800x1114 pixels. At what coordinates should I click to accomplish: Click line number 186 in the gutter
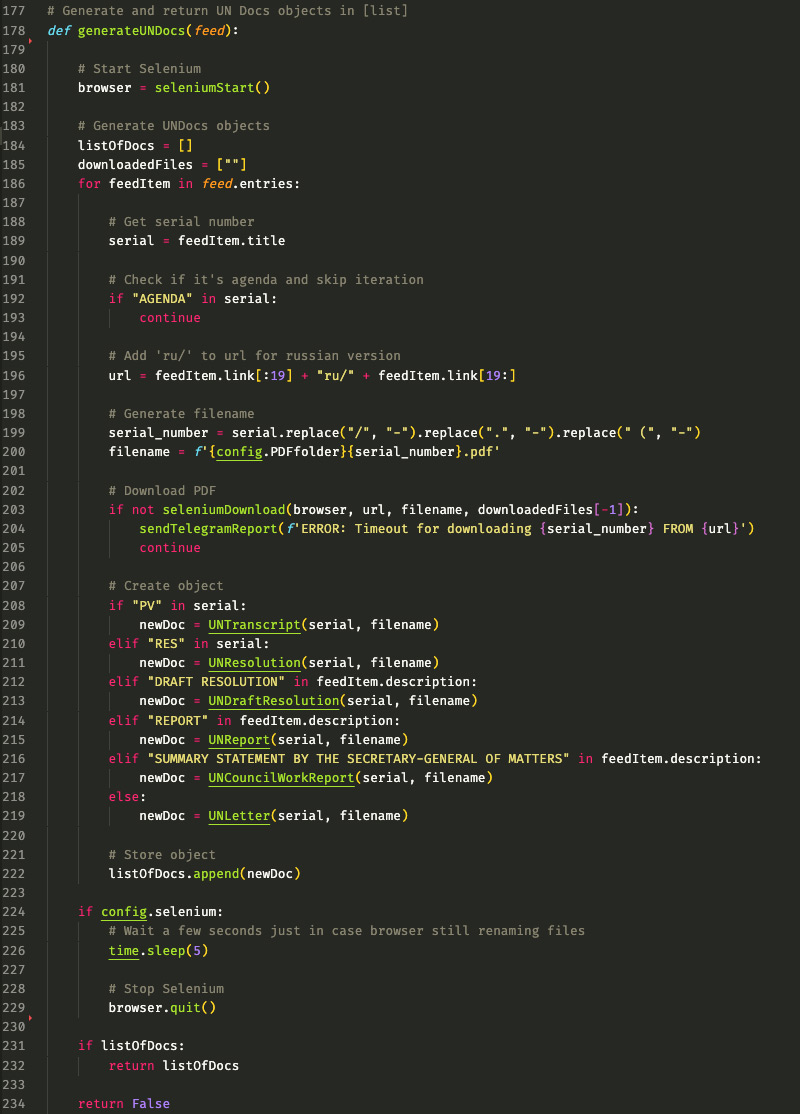pos(13,183)
